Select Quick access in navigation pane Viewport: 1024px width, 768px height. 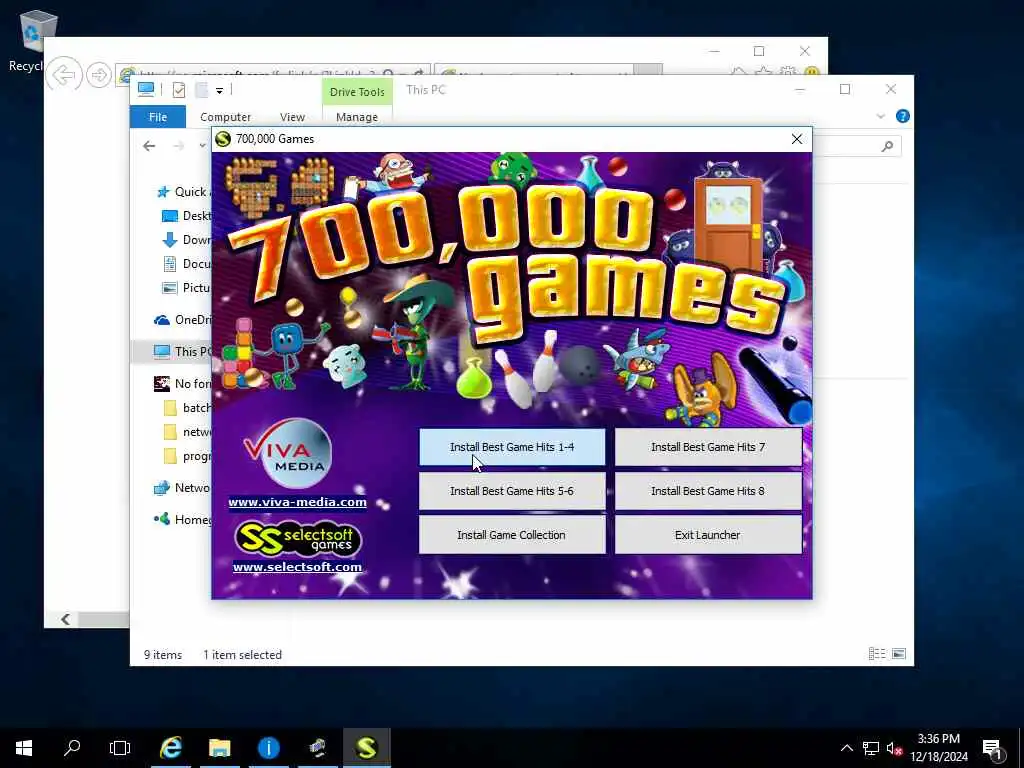point(182,192)
